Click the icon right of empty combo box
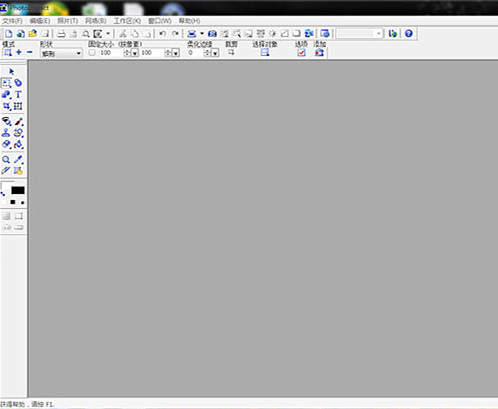498x409 pixels. [393, 34]
